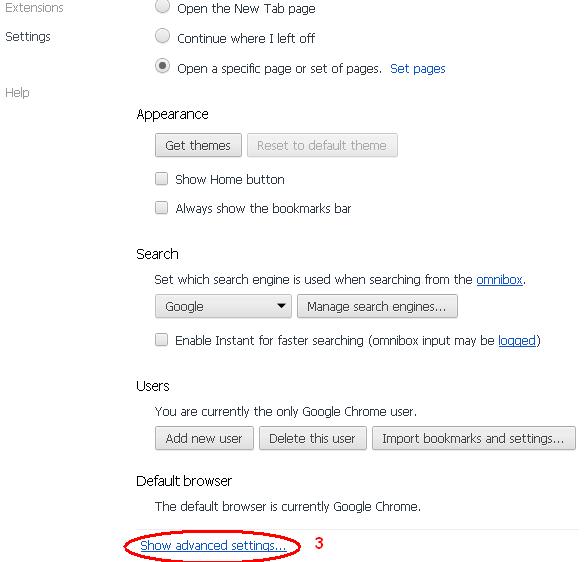This screenshot has height=562, width=588.
Task: Open Help in the sidebar
Action: pyautogui.click(x=17, y=93)
